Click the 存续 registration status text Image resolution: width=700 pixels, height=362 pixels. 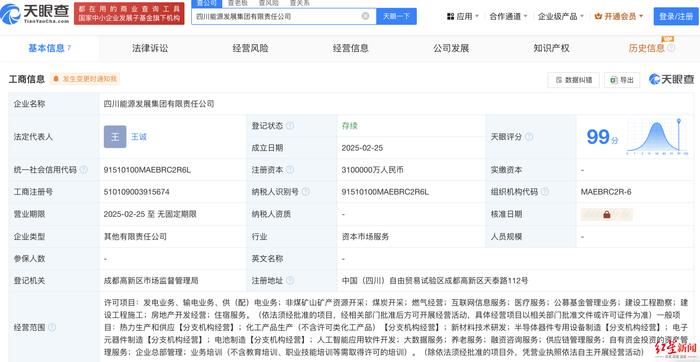[x=350, y=126]
